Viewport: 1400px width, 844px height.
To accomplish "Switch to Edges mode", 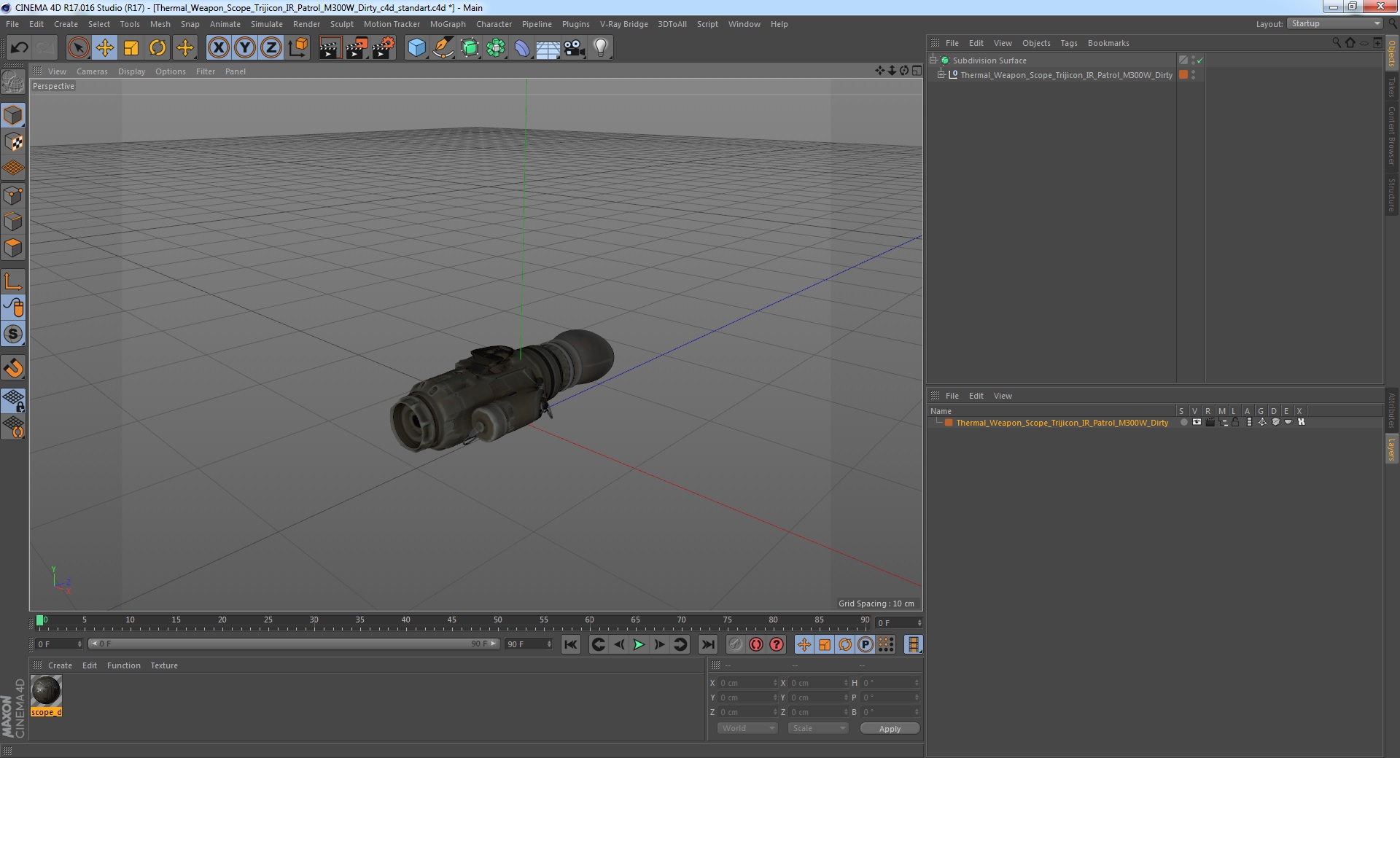I will pos(13,222).
